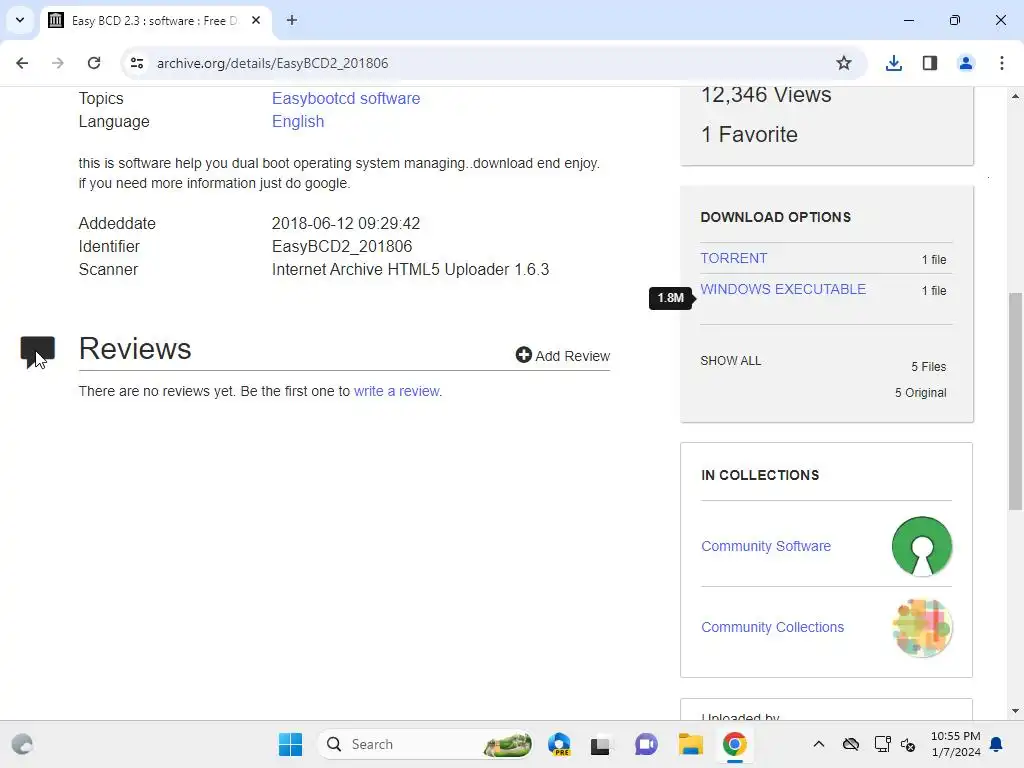Open File Explorer from taskbar
Viewport: 1024px width, 768px height.
point(690,744)
